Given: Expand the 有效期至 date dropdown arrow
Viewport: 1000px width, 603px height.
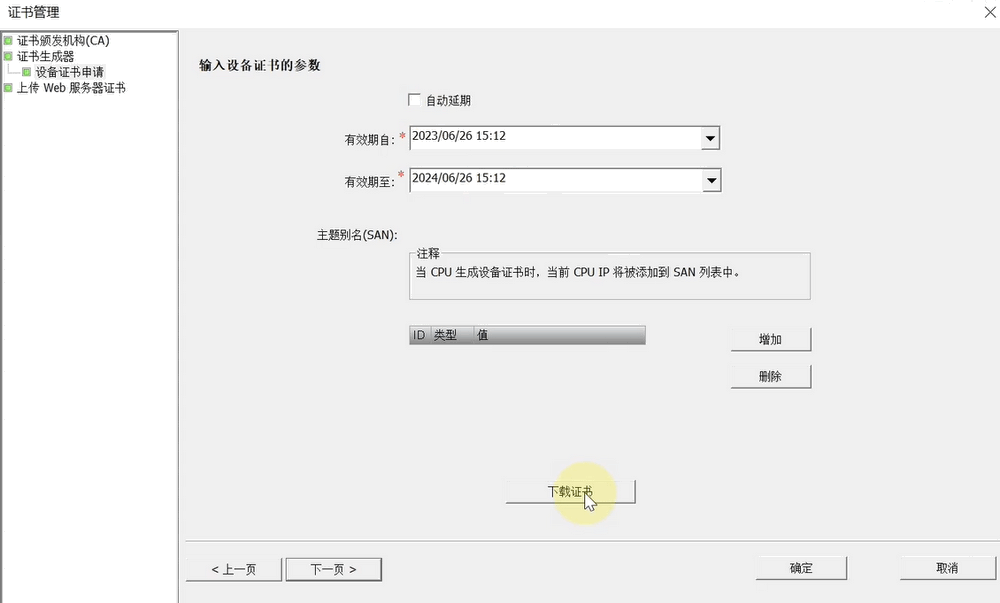Looking at the screenshot, I should pos(711,180).
